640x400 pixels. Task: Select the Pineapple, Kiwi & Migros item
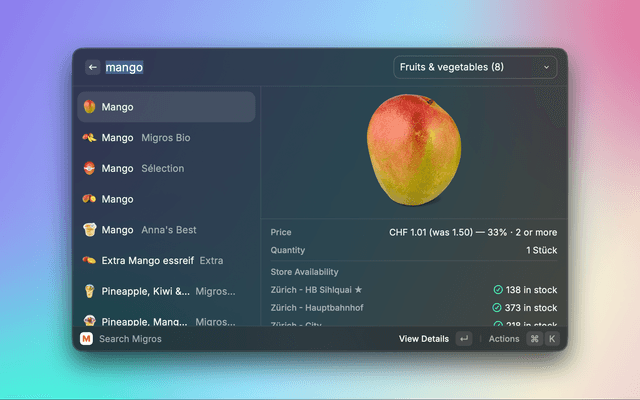tap(166, 291)
